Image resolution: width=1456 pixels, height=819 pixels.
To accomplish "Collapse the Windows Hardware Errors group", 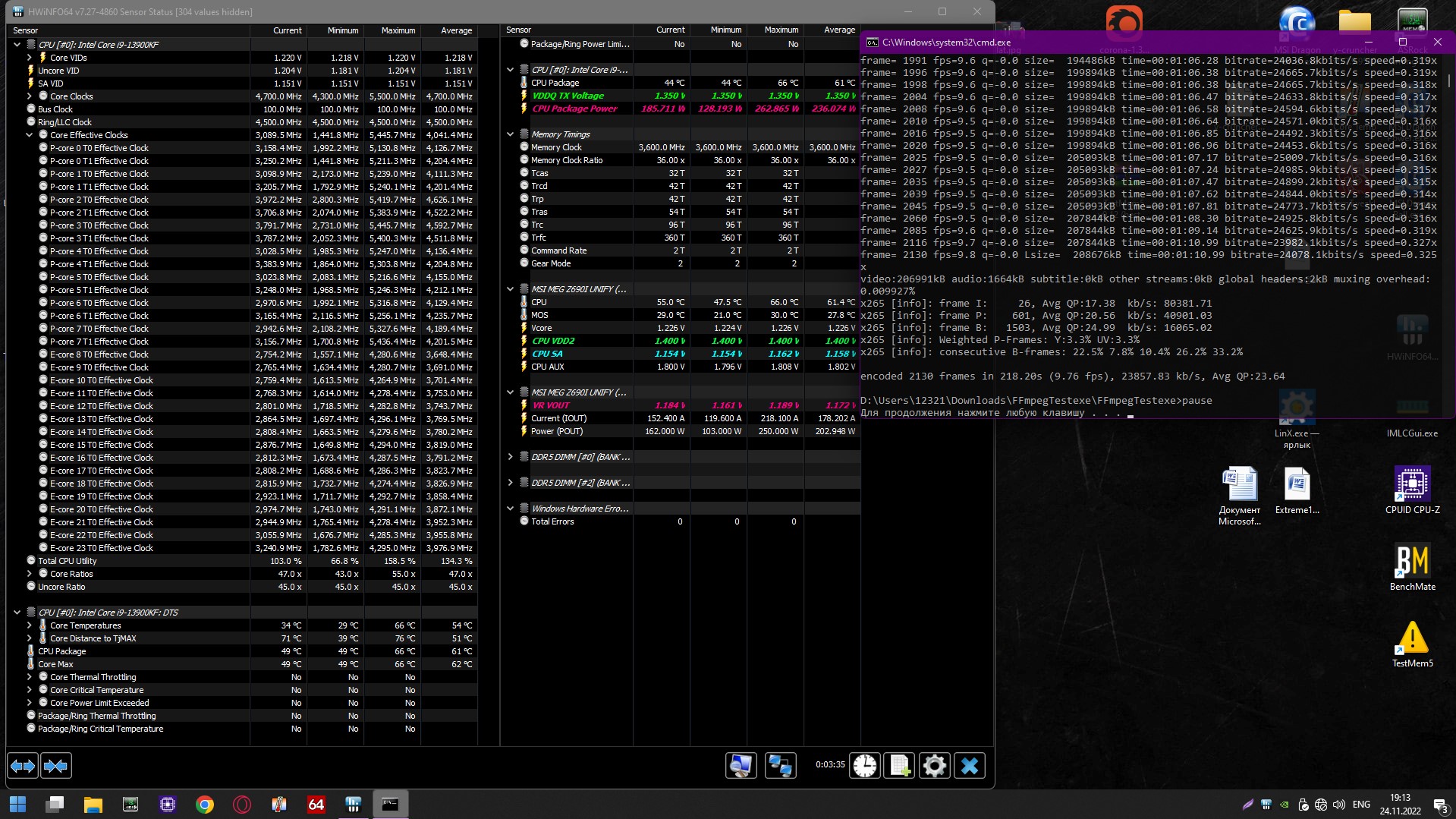I will coord(511,509).
